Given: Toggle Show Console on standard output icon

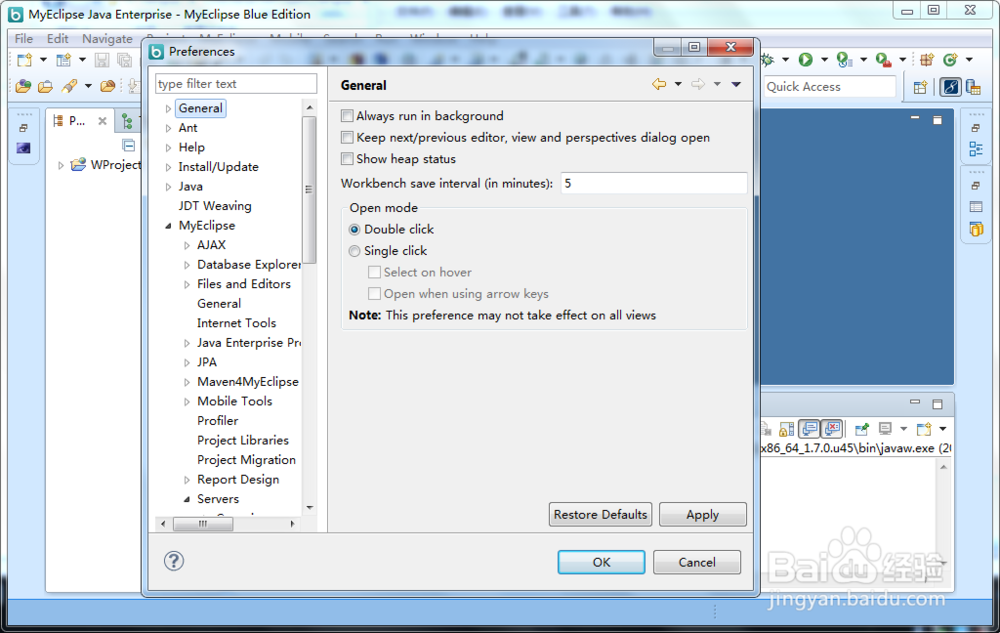Looking at the screenshot, I should [x=809, y=429].
